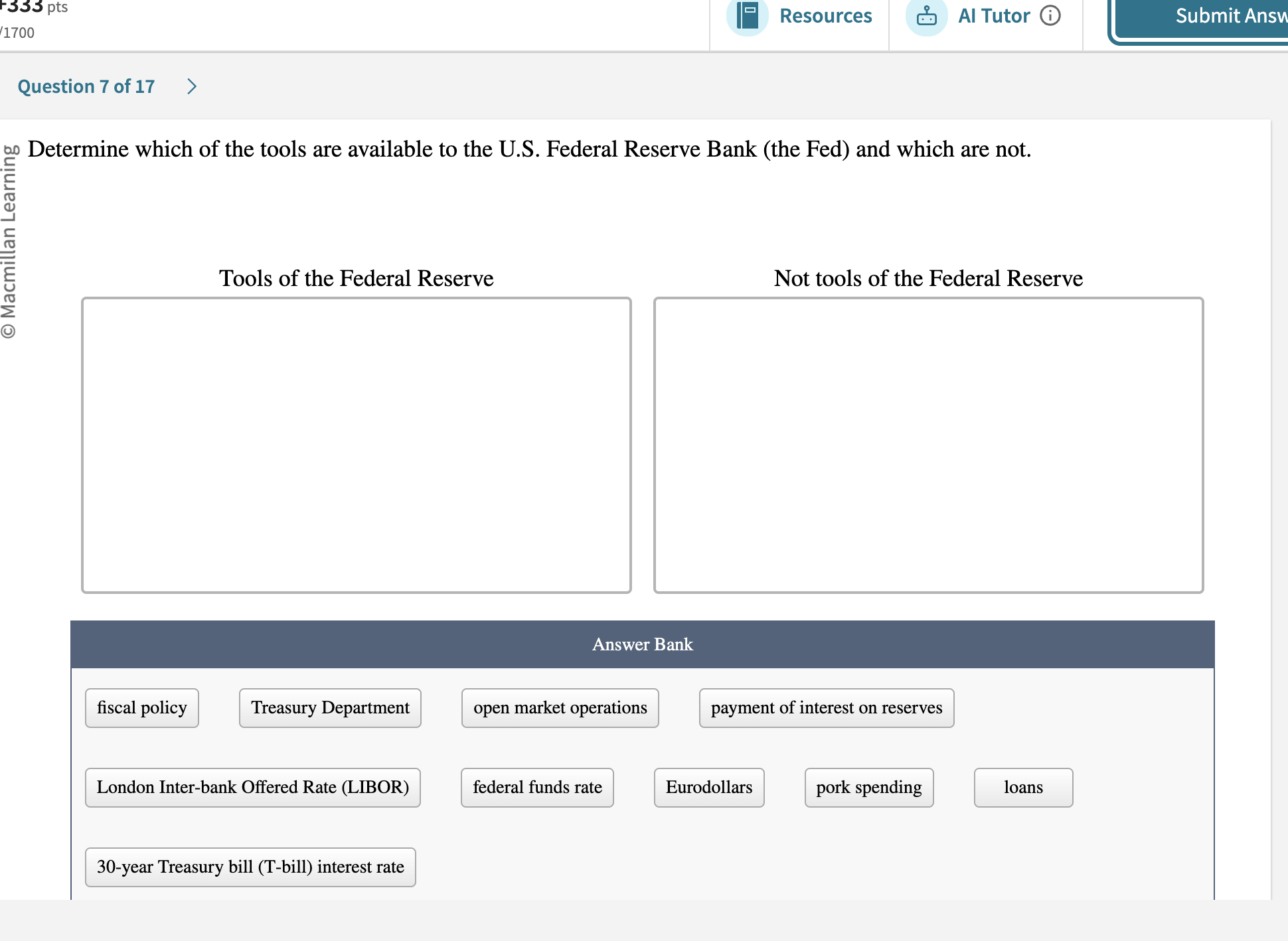
Task: Select the London Inter-bank Offered Rate (LIBOR) chip
Action: (253, 788)
